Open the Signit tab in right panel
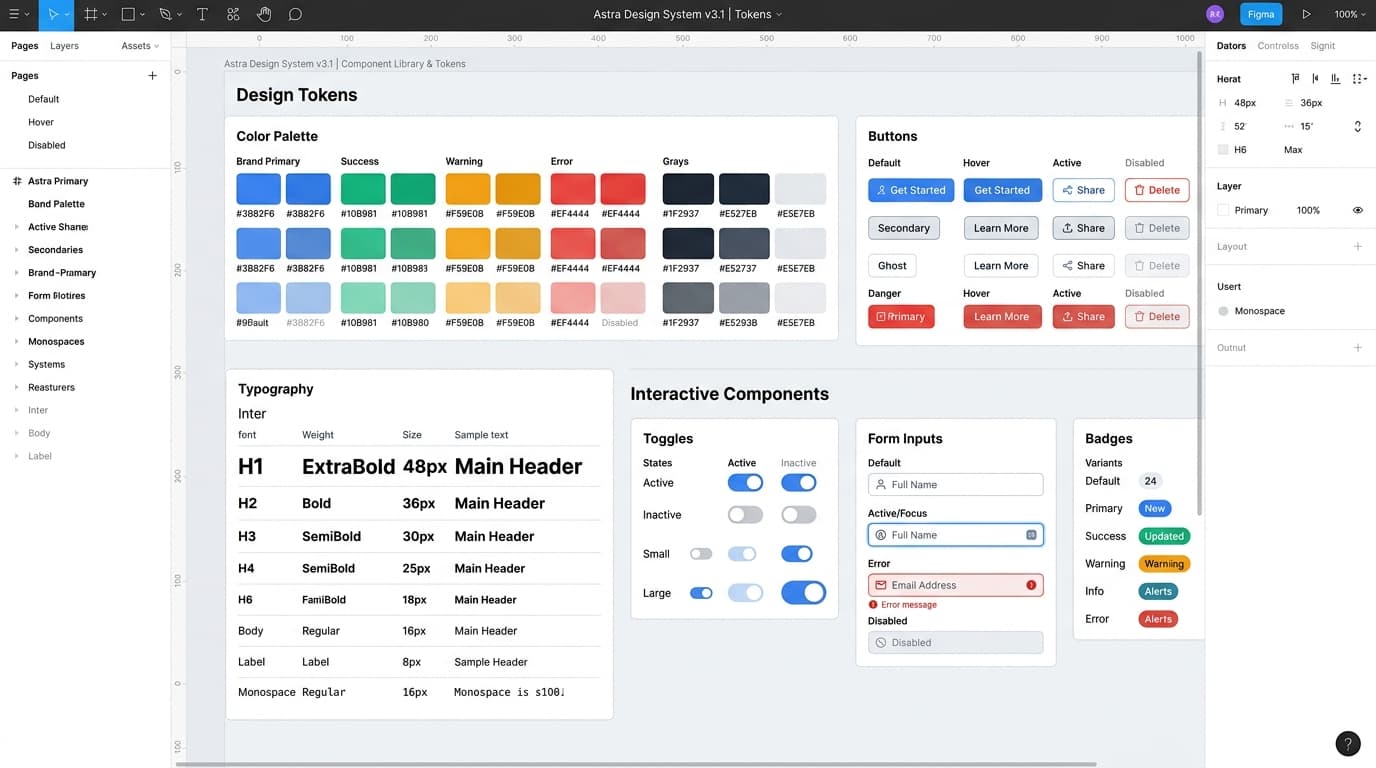Viewport: 1376px width, 768px height. coord(1322,46)
